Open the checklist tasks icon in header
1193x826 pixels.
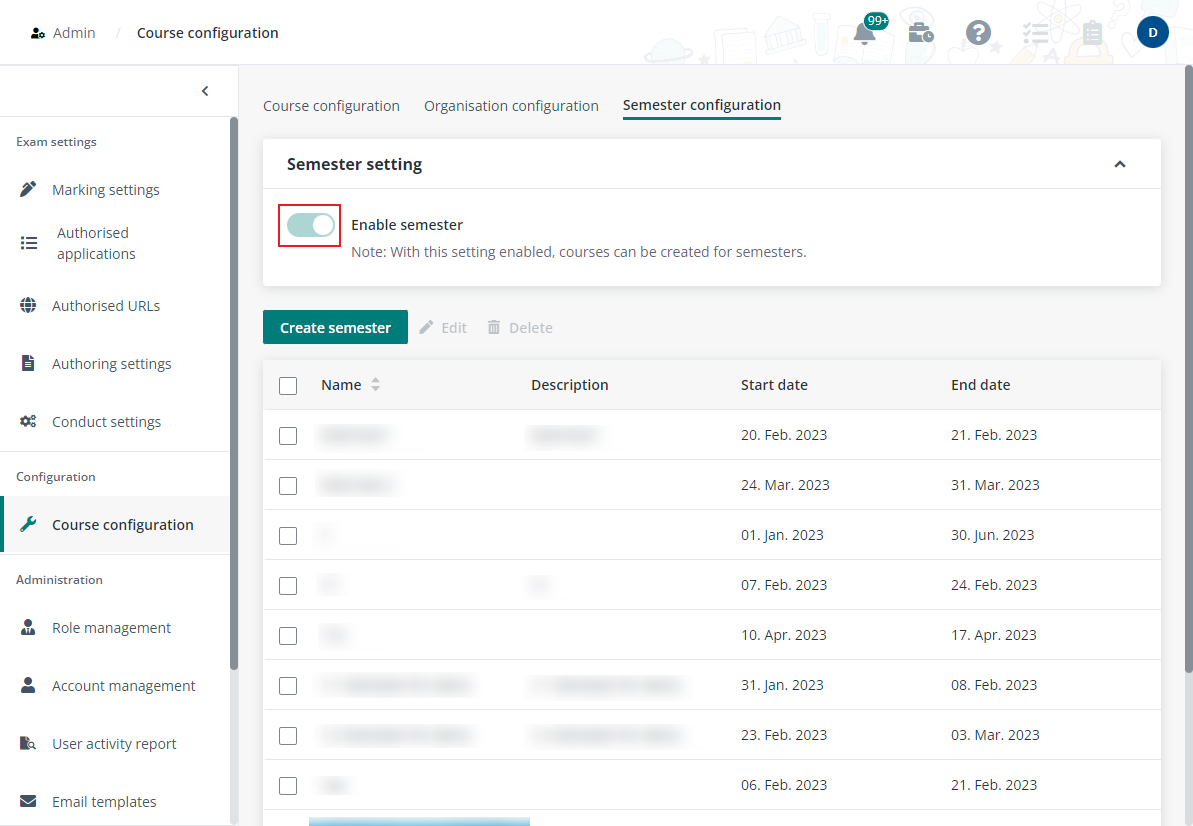(1035, 33)
